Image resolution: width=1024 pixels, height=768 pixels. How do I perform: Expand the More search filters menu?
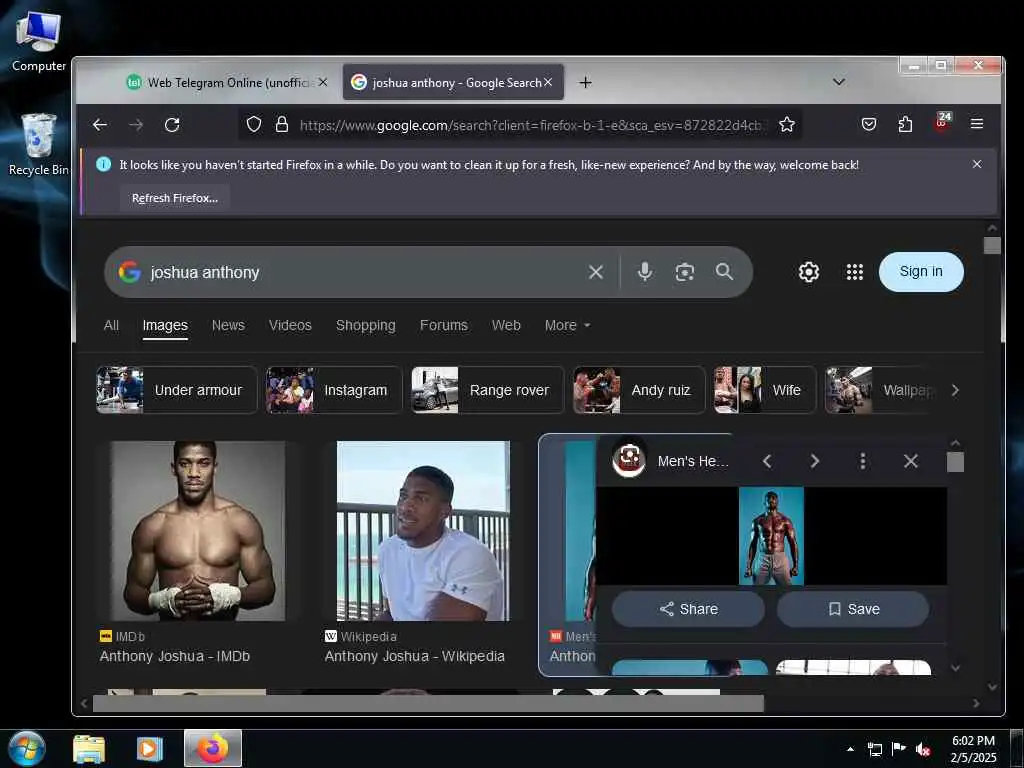[x=567, y=325]
